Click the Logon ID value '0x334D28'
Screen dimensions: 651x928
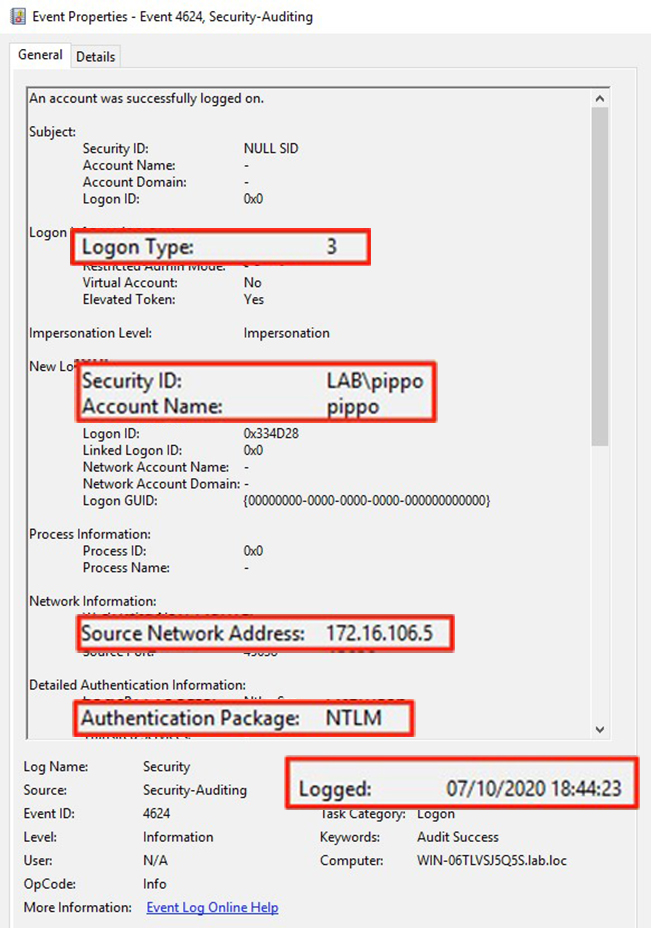[271, 434]
